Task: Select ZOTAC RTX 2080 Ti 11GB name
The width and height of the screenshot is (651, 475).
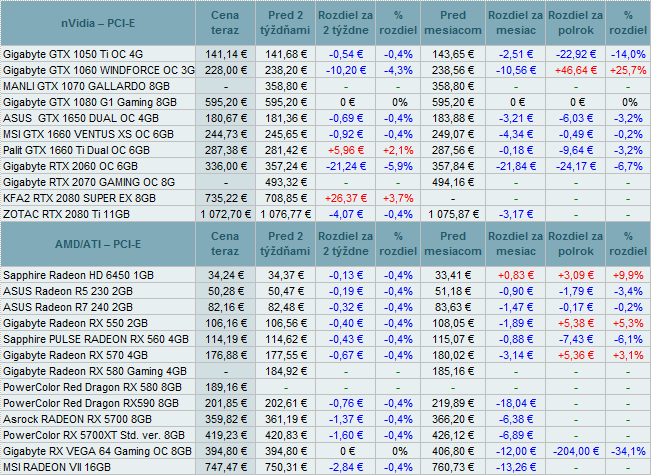Action: 66,214
